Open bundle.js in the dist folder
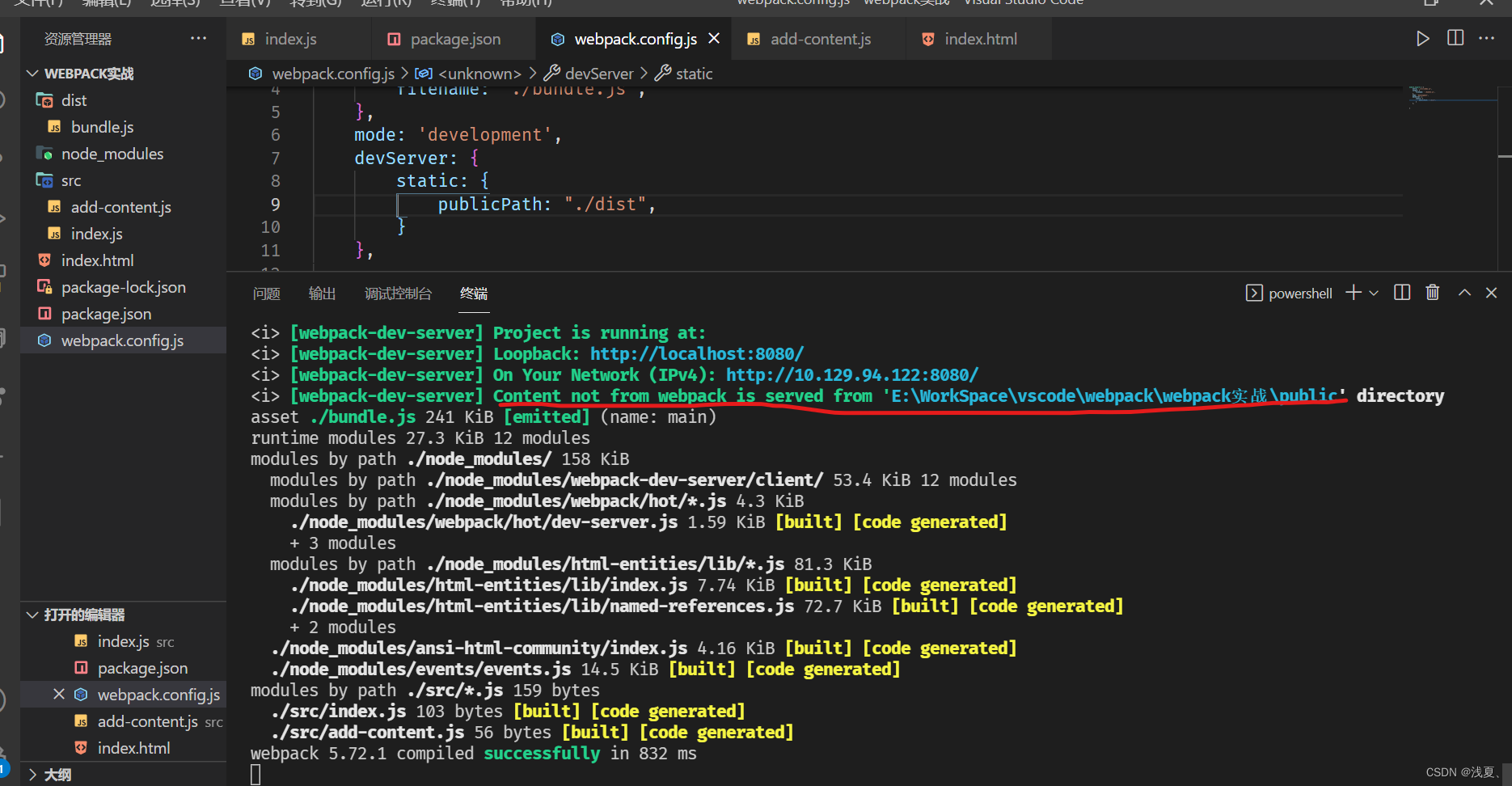 click(102, 127)
